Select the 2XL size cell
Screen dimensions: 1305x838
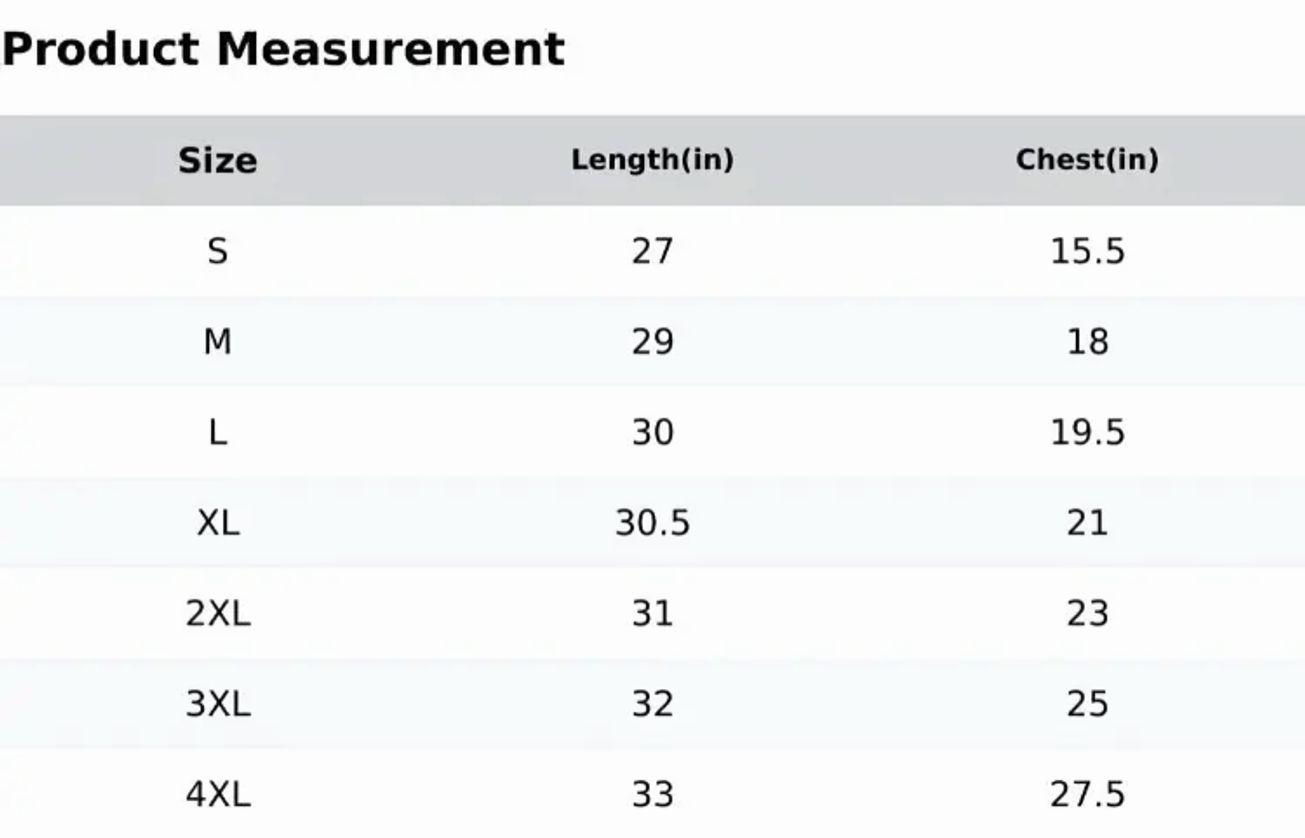[x=218, y=614]
